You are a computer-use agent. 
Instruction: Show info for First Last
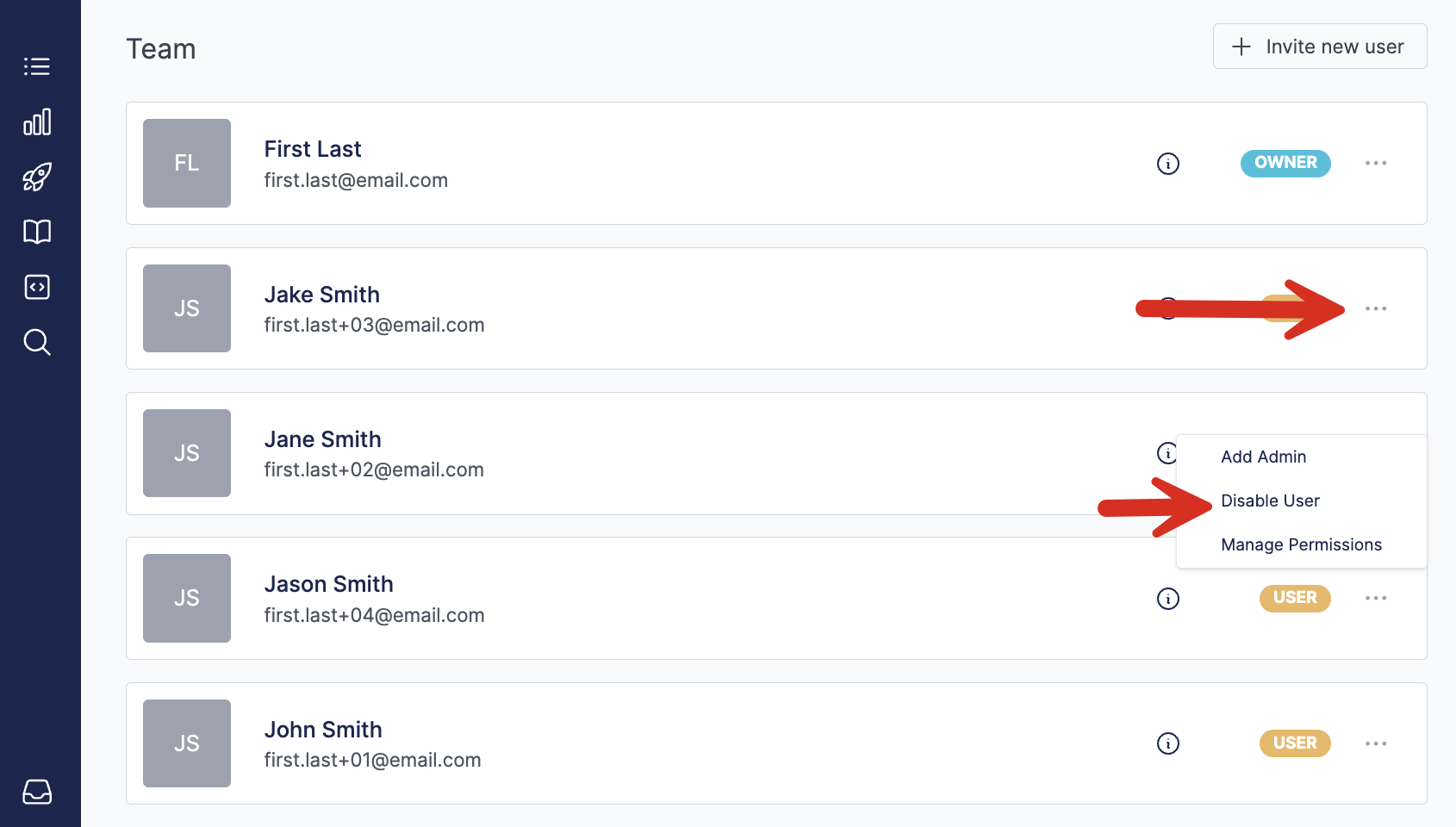(1168, 164)
